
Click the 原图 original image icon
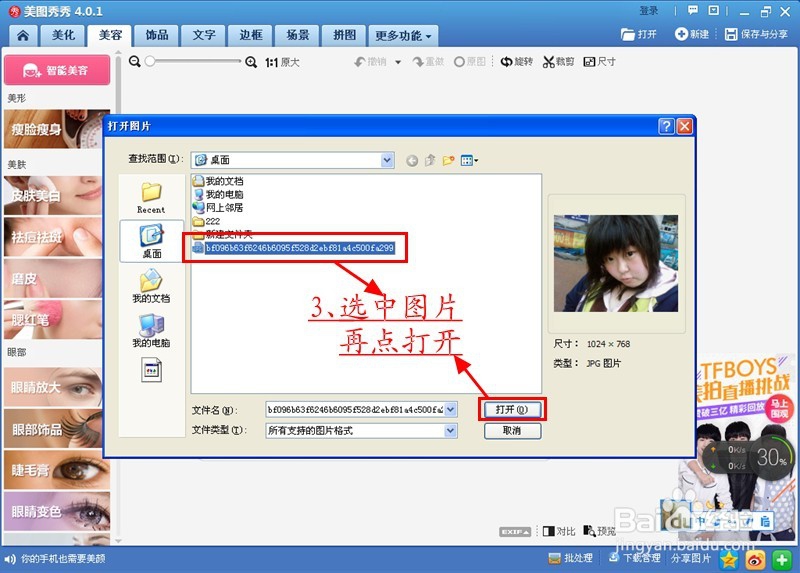(x=459, y=62)
